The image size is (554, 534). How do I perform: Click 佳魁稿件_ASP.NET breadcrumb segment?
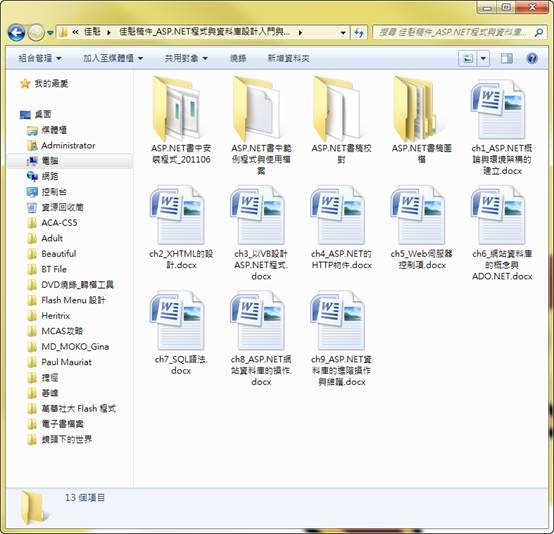pyautogui.click(x=205, y=33)
